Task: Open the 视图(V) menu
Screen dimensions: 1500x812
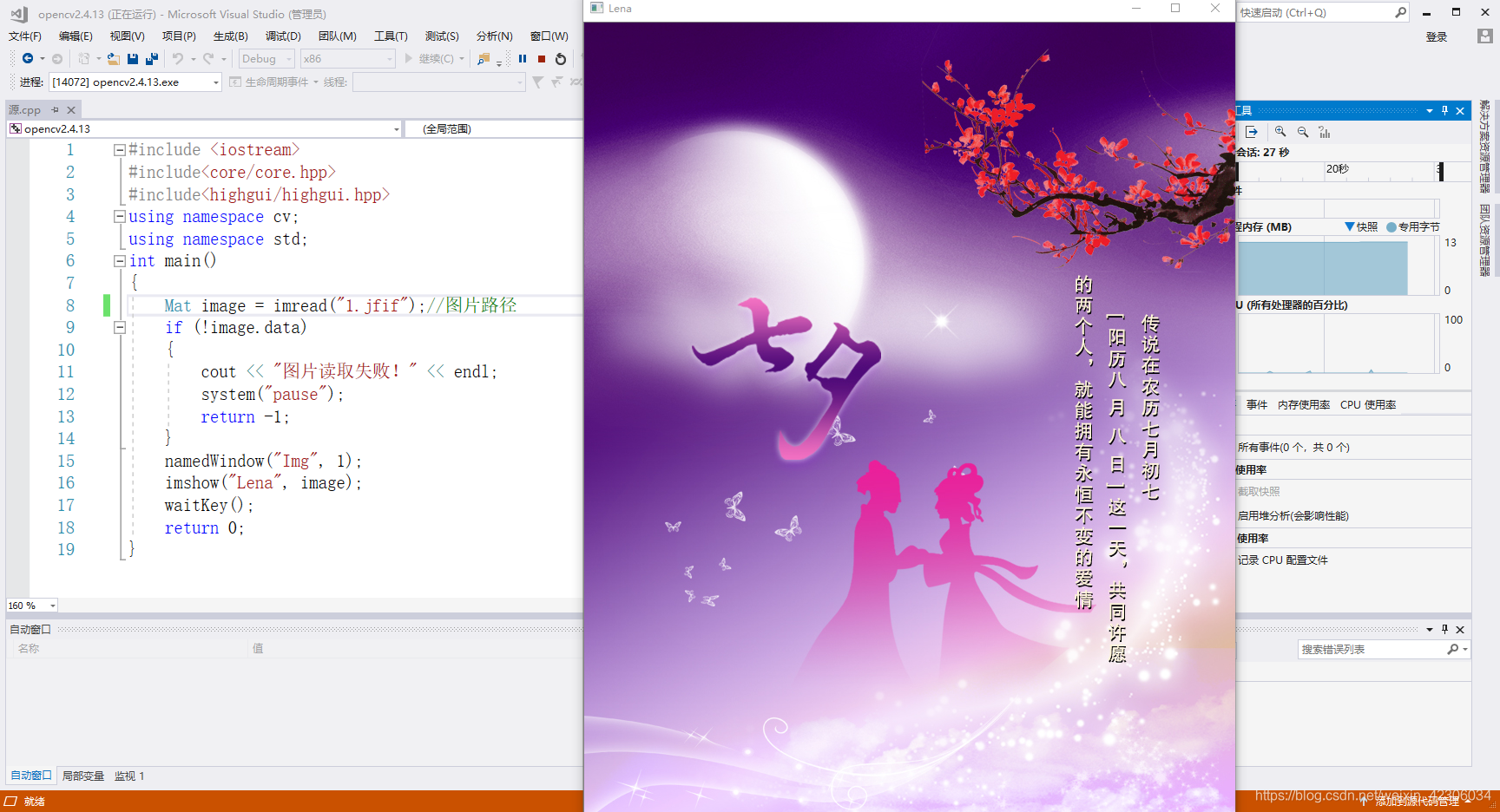Action: pos(127,36)
